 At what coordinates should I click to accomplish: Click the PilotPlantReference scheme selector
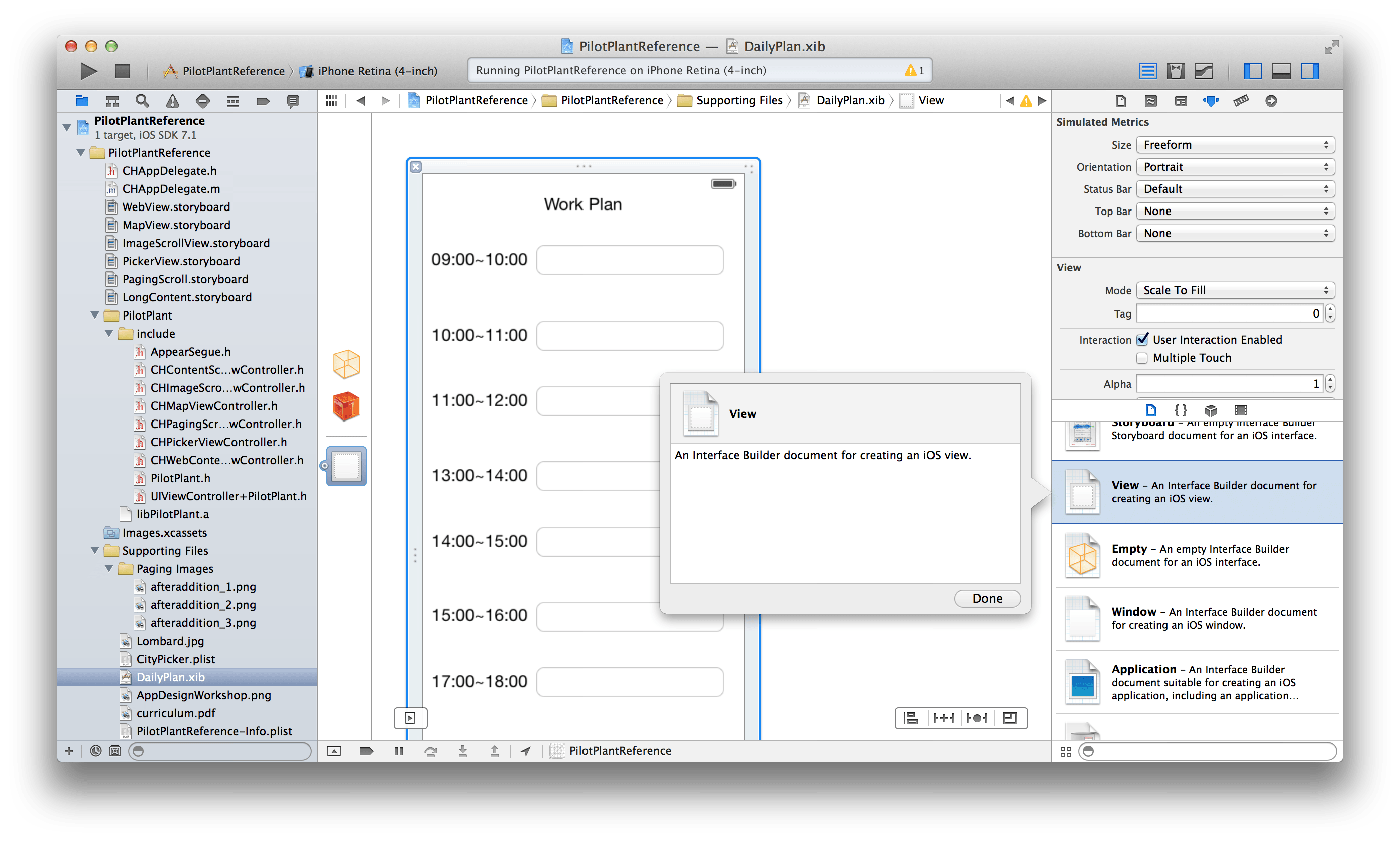(x=225, y=71)
